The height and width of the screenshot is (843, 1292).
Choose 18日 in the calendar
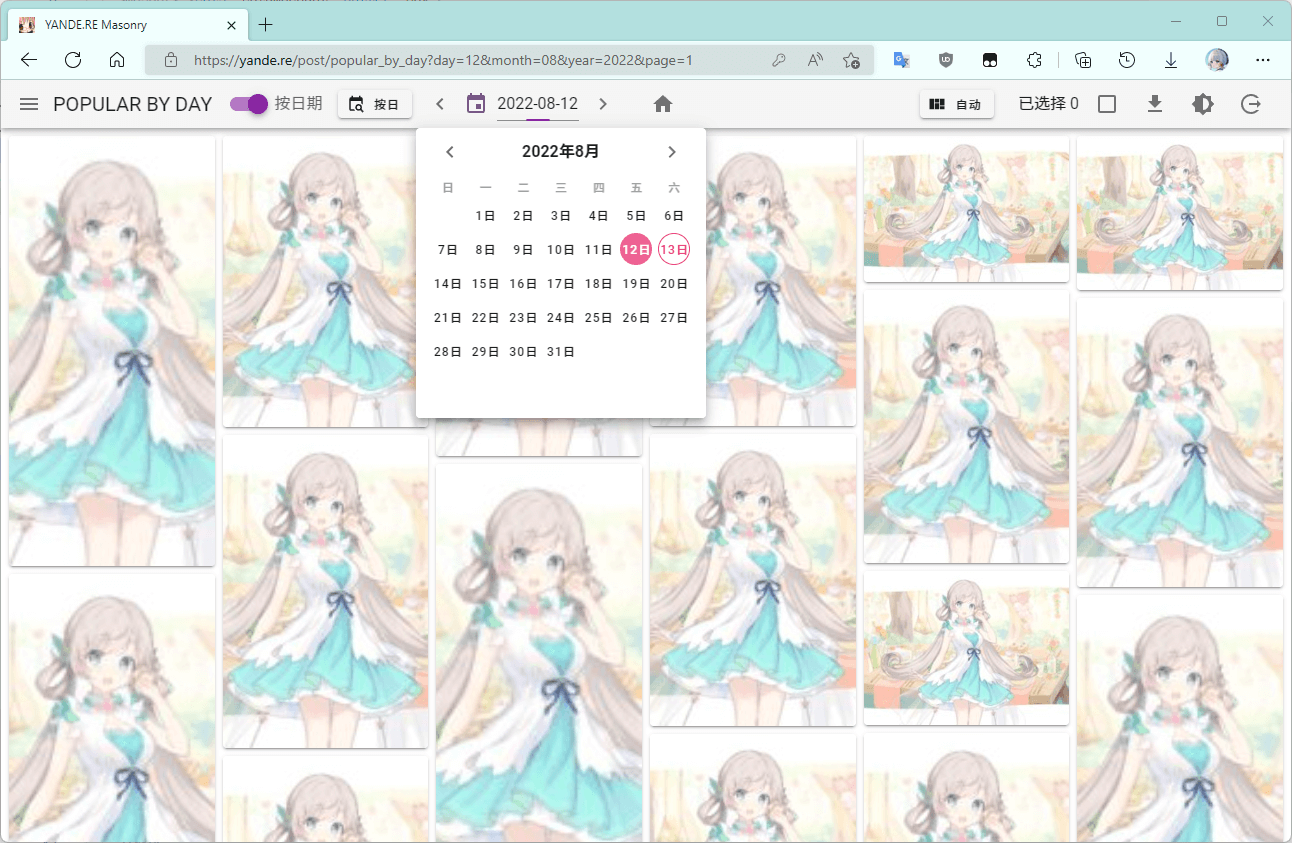pyautogui.click(x=599, y=284)
